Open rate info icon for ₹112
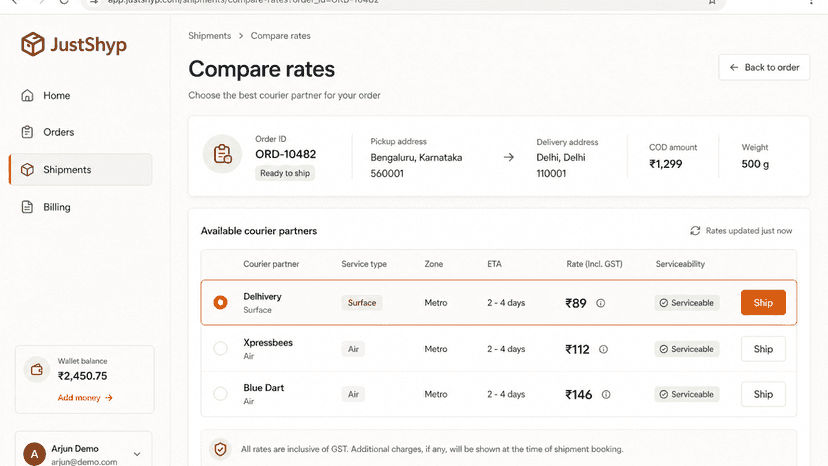The image size is (828, 466). pos(603,349)
